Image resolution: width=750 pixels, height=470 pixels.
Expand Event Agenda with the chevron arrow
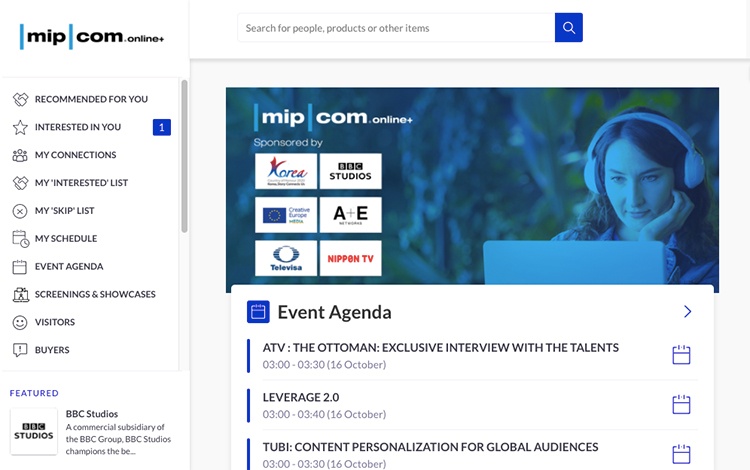coord(687,312)
